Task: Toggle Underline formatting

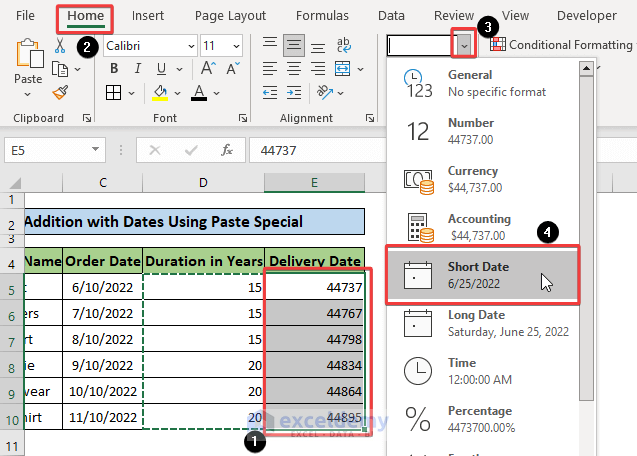Action: coord(161,69)
